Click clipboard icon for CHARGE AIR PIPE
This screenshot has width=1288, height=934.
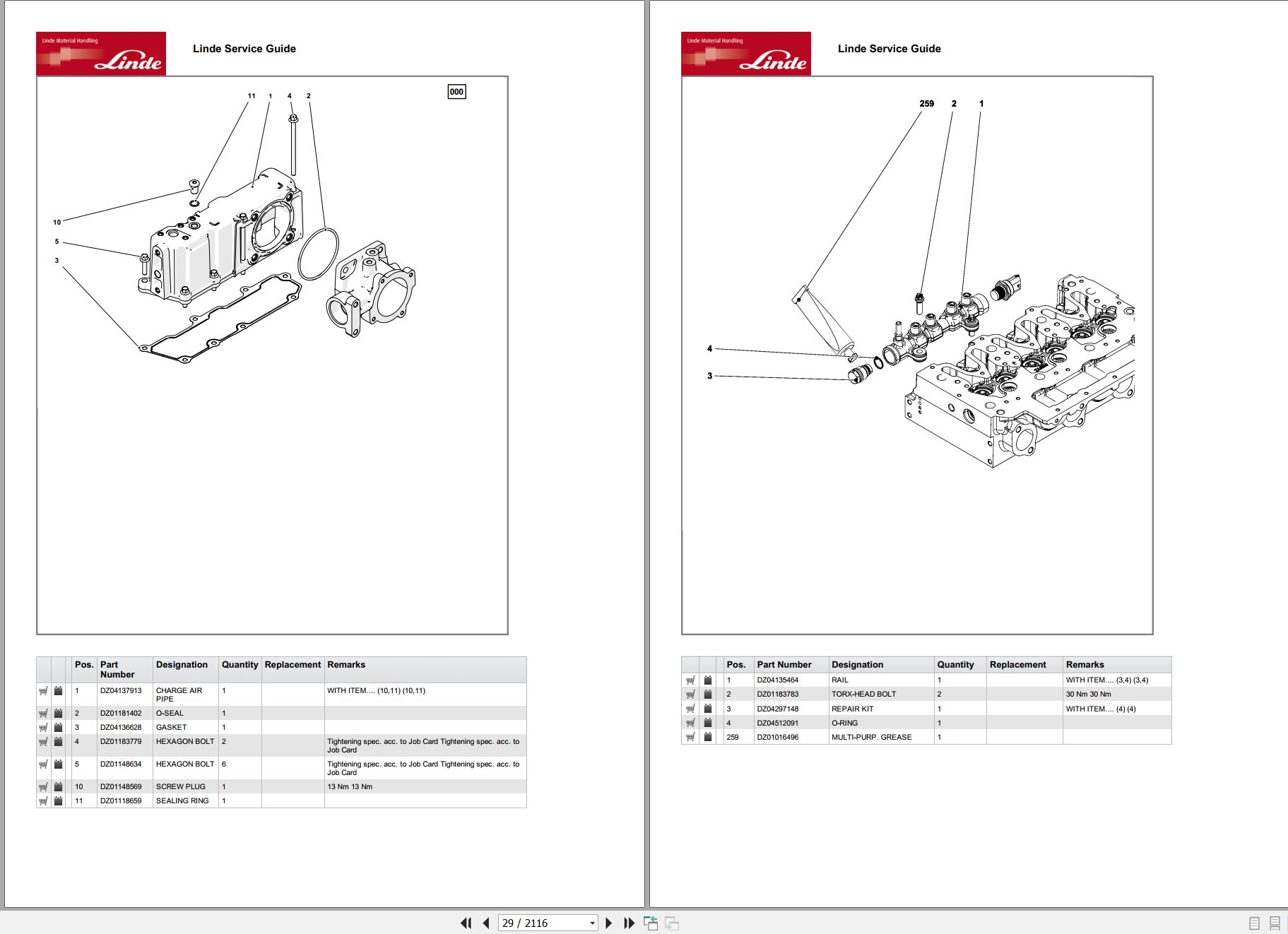click(59, 691)
